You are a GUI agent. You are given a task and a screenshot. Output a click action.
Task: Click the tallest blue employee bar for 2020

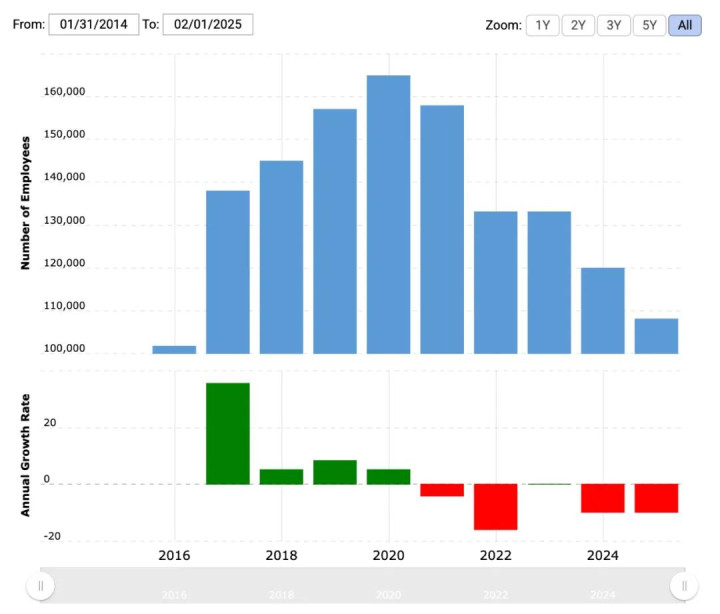click(x=388, y=214)
